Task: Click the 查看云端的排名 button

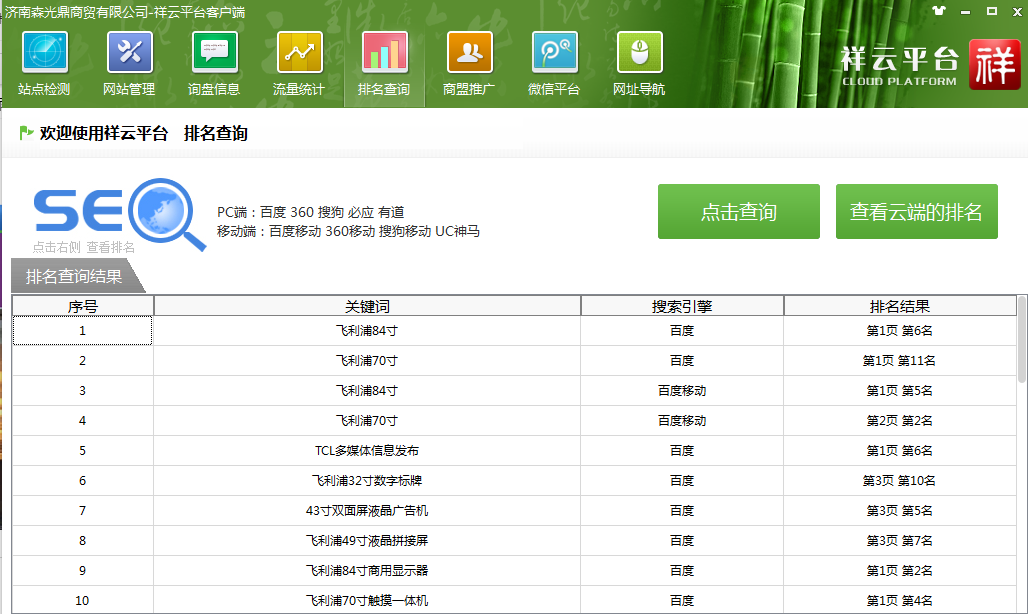Action: coord(917,212)
